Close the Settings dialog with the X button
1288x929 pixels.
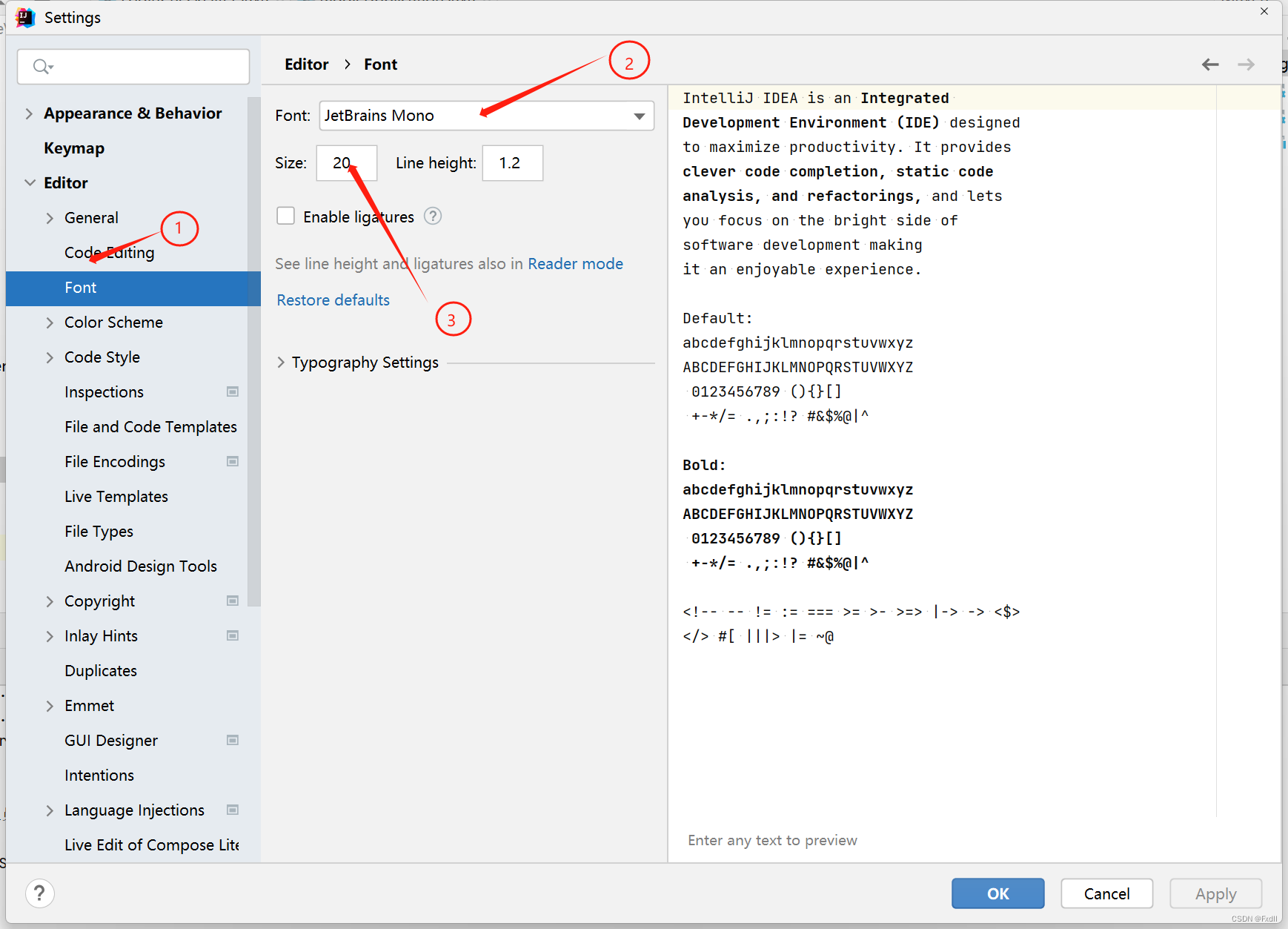pyautogui.click(x=1264, y=11)
